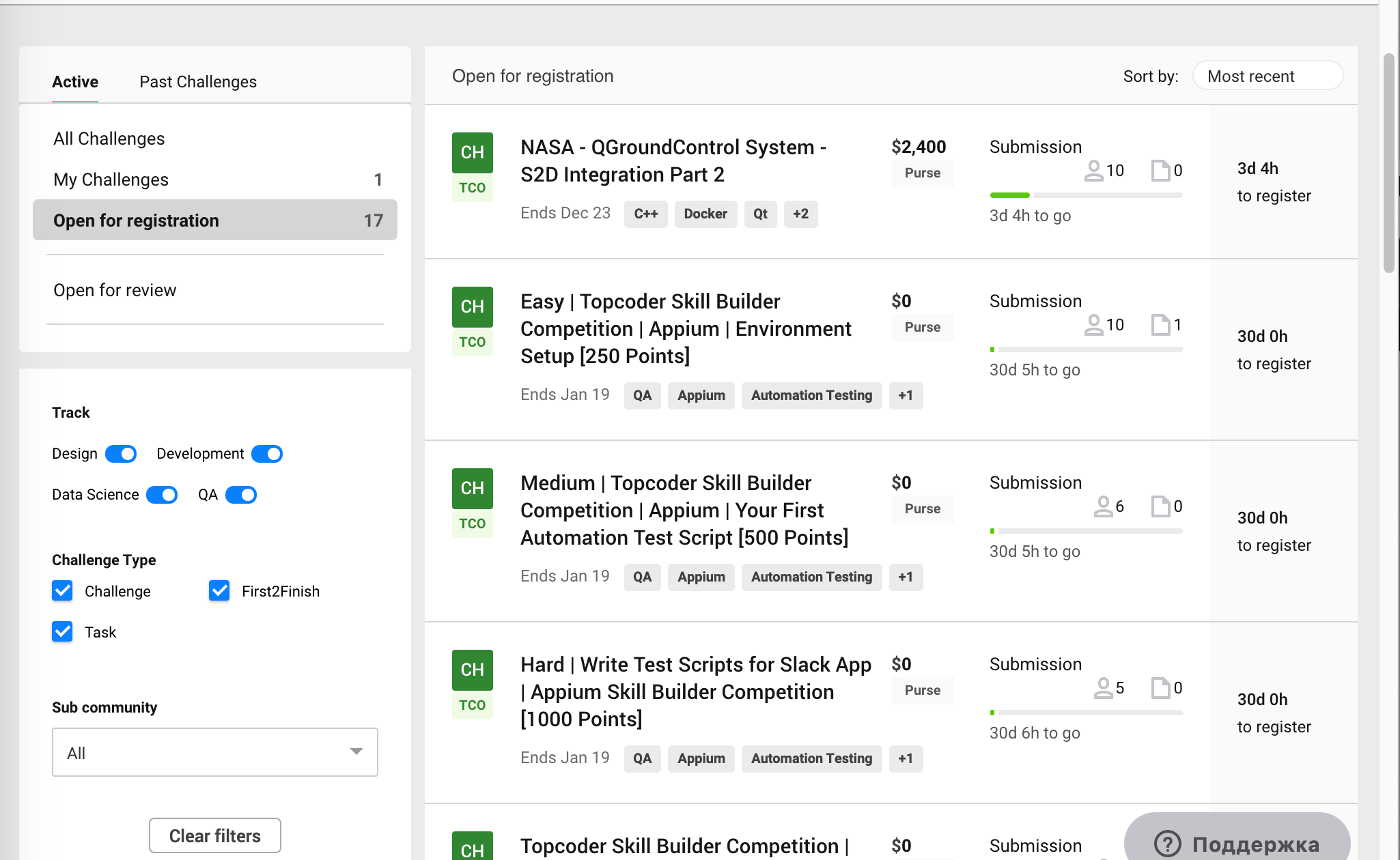Viewport: 1400px width, 860px height.
Task: Open the Sub community dropdown
Action: tap(215, 752)
